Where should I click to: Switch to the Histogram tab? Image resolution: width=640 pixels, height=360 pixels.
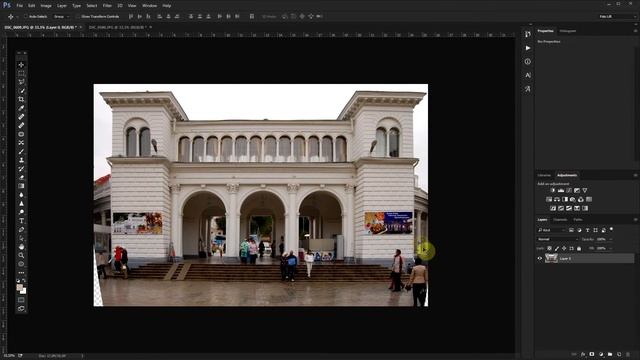tap(568, 31)
